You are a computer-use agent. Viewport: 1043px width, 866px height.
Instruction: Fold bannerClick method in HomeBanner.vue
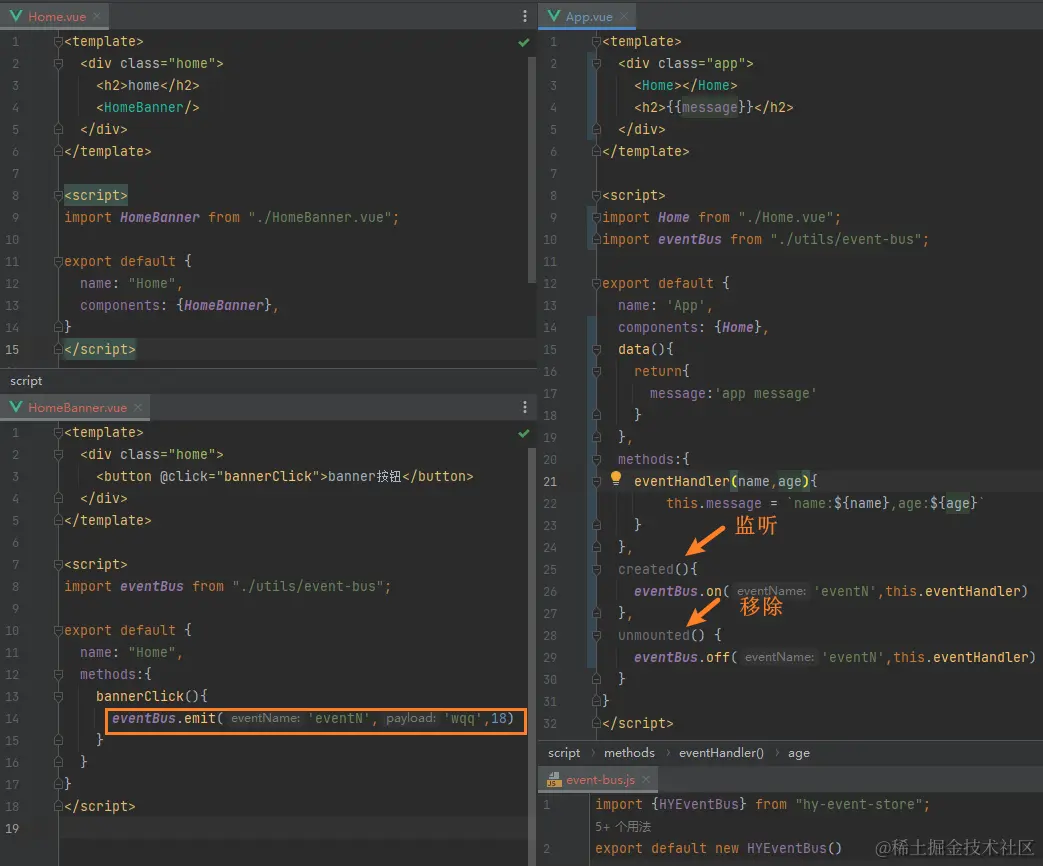58,696
